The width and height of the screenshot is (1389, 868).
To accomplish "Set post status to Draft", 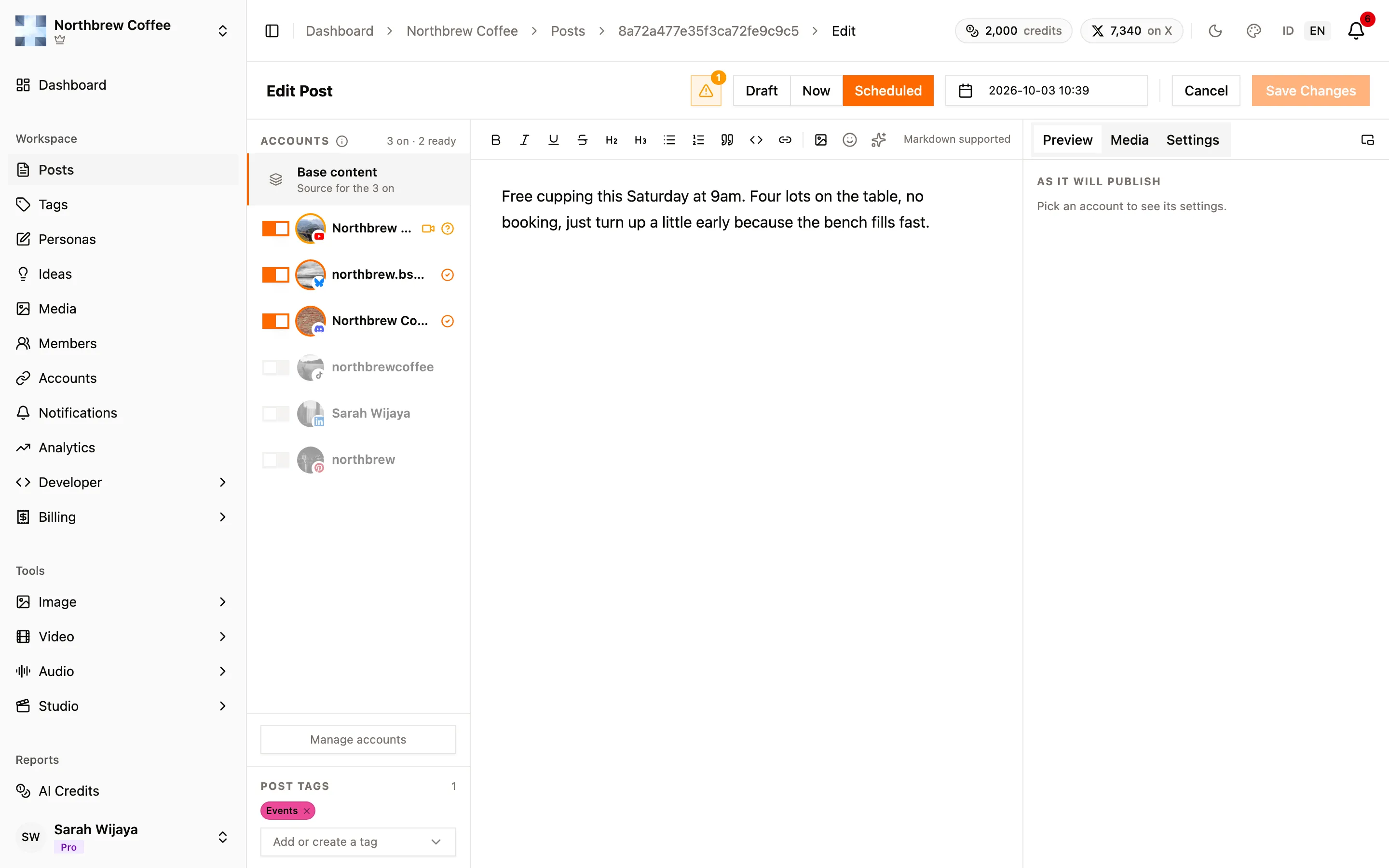I will click(x=761, y=91).
